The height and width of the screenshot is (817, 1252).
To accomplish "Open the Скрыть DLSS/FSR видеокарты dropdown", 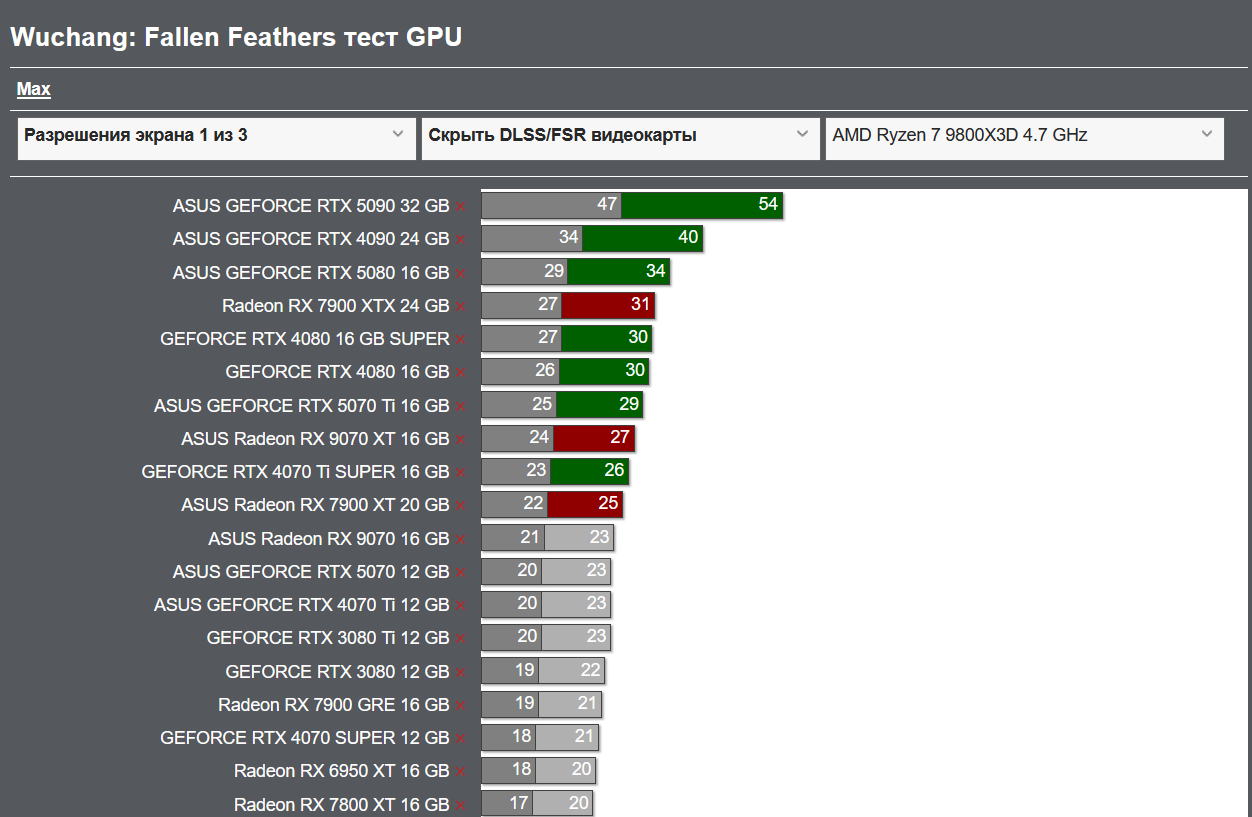I will 621,138.
